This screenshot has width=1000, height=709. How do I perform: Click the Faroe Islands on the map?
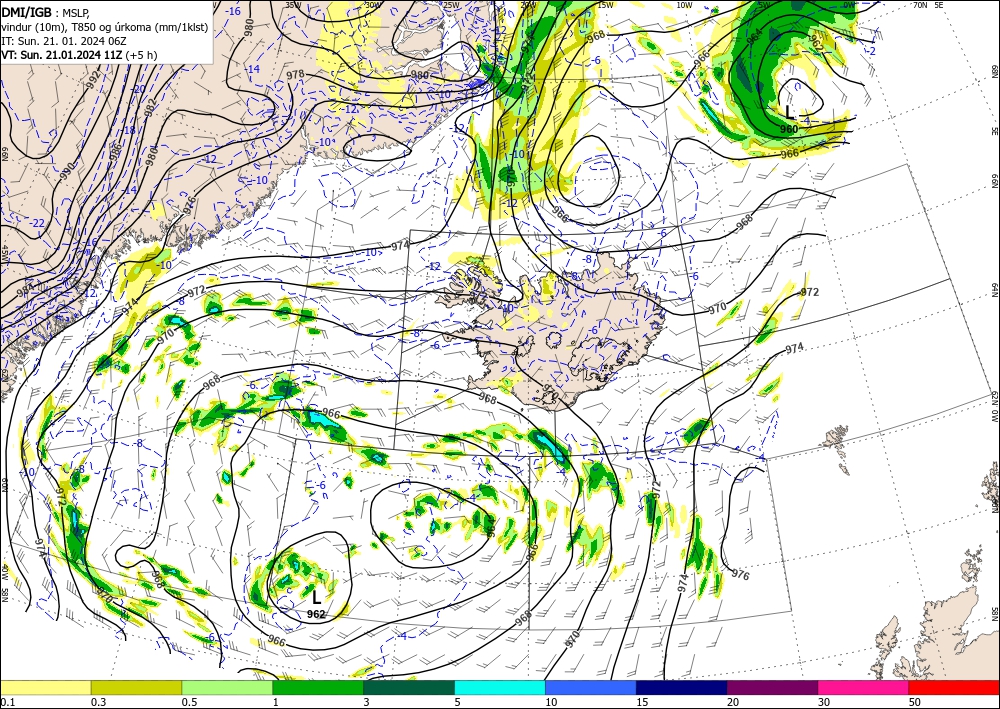[835, 440]
